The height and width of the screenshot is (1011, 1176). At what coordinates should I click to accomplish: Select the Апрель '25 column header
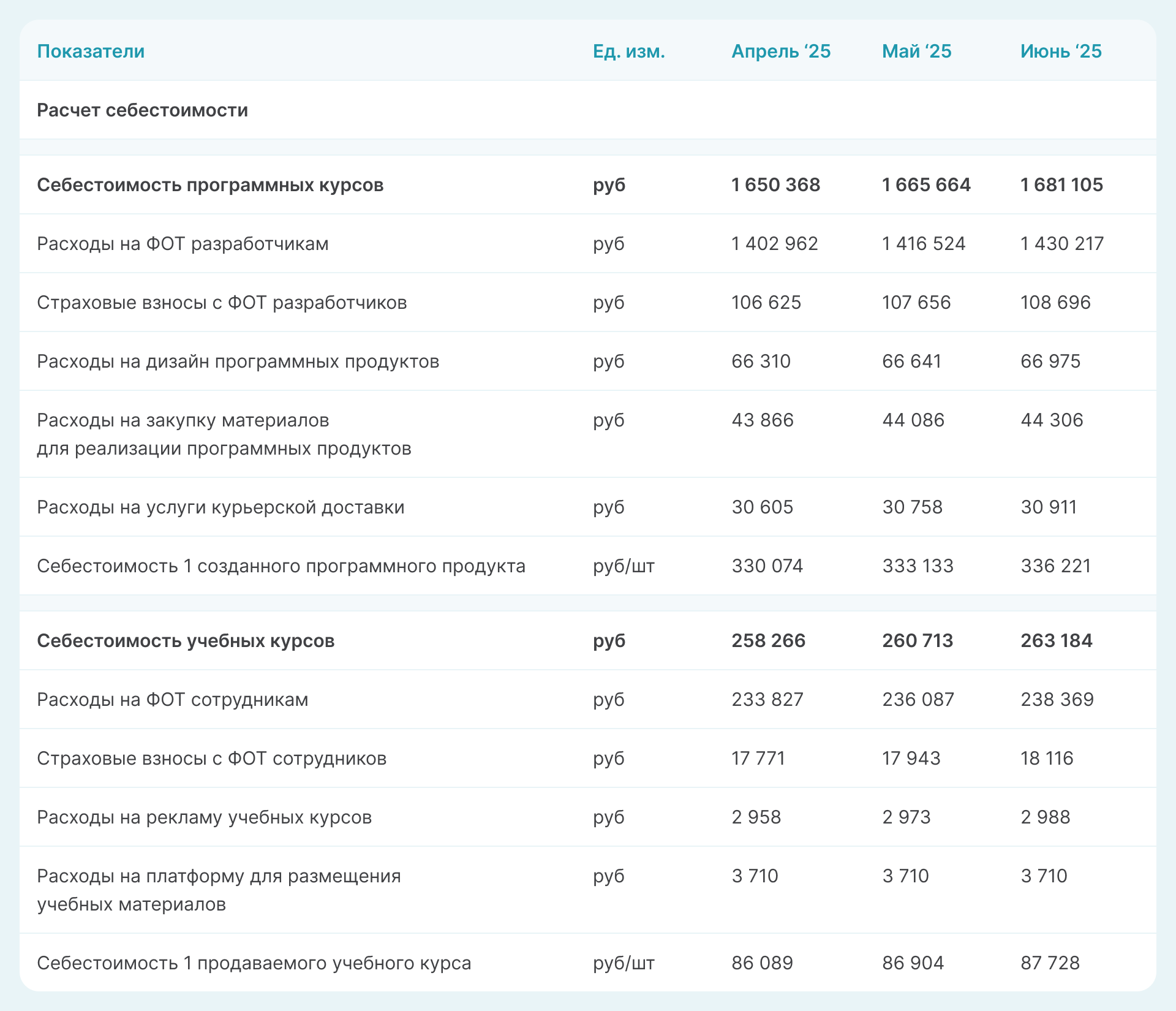781,51
